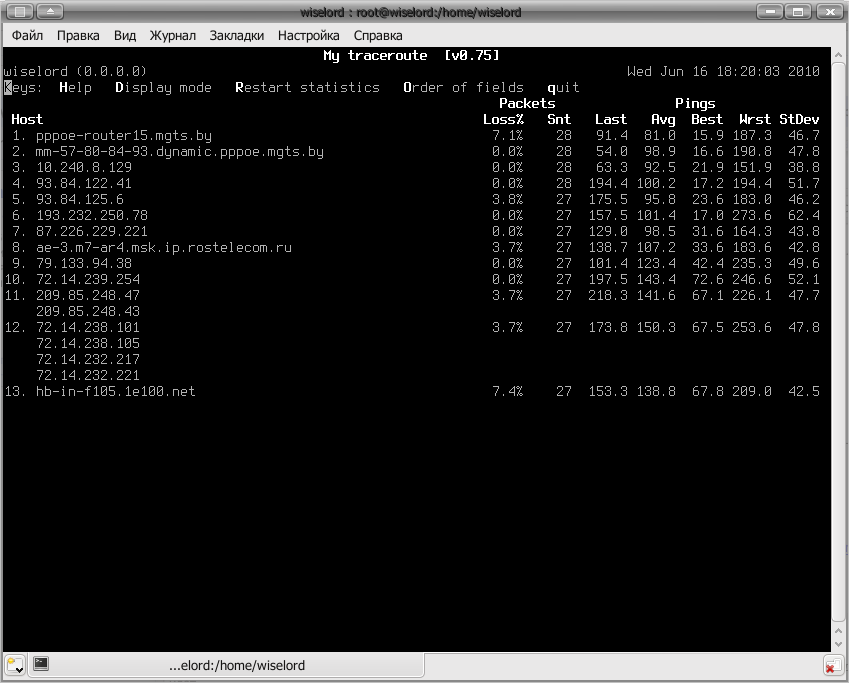Click the 7.1% loss value in row 1
This screenshot has height=683, width=849.
[507, 135]
